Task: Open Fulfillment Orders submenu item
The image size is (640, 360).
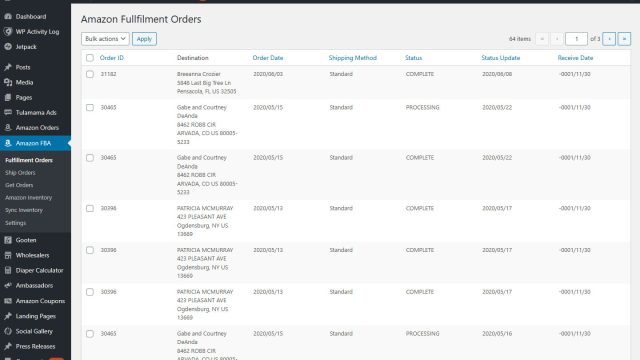Action: tap(29, 160)
